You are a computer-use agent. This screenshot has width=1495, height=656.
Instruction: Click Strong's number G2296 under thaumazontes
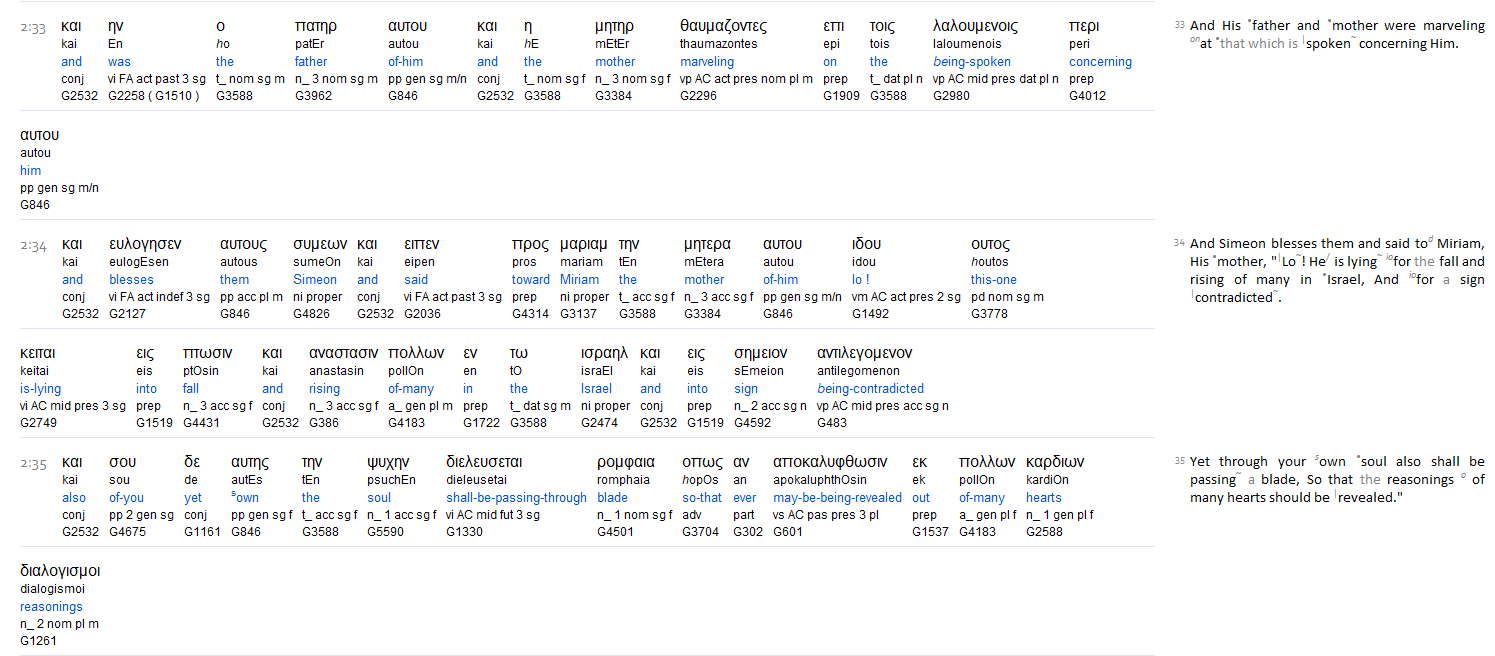click(698, 96)
